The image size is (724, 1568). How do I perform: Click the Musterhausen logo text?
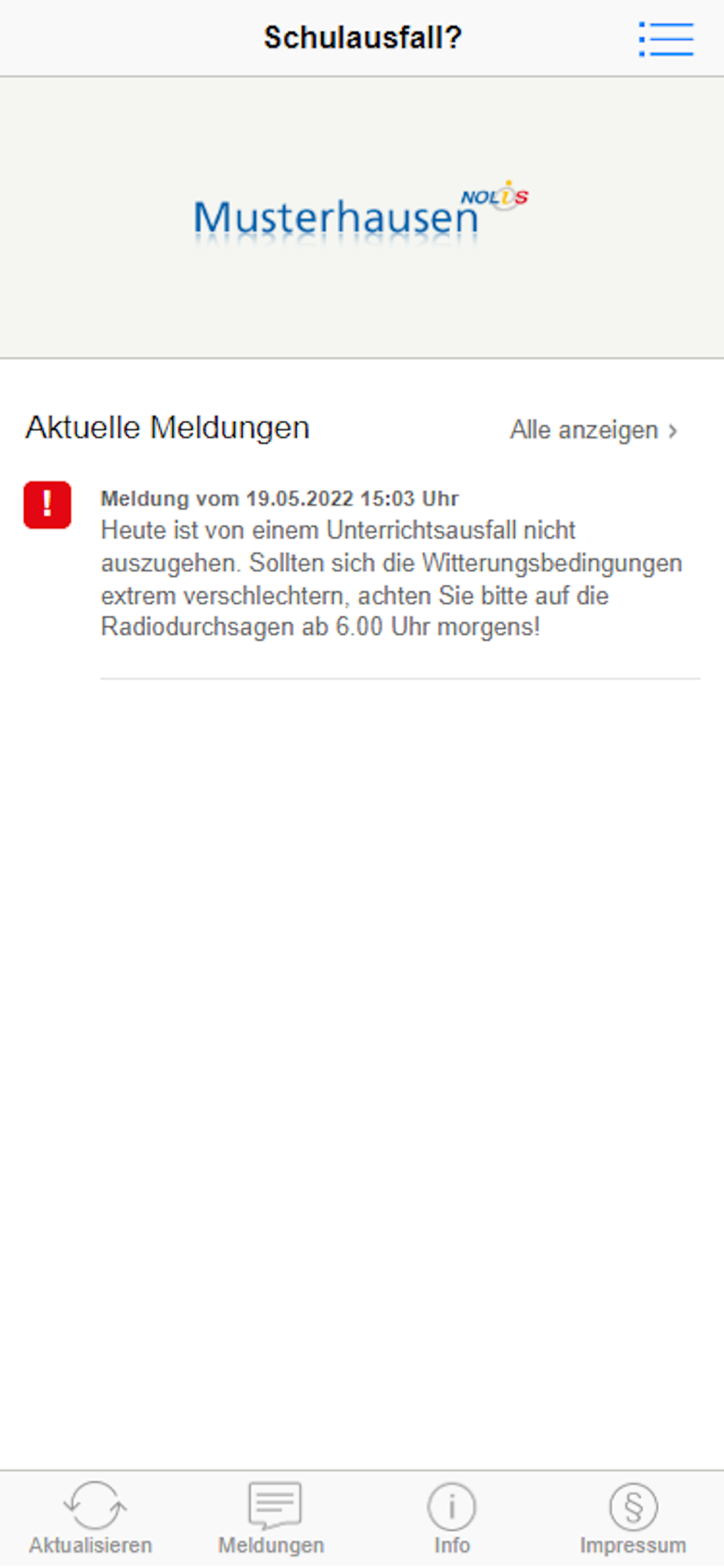tap(335, 217)
